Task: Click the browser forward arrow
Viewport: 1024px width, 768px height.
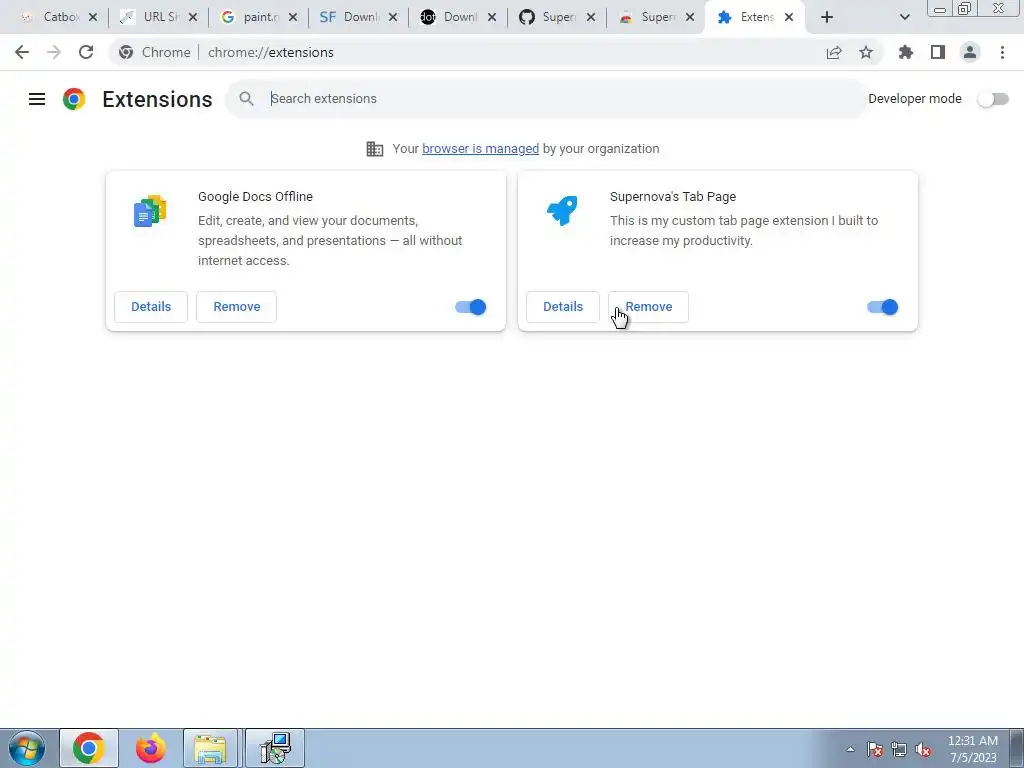Action: (x=54, y=52)
